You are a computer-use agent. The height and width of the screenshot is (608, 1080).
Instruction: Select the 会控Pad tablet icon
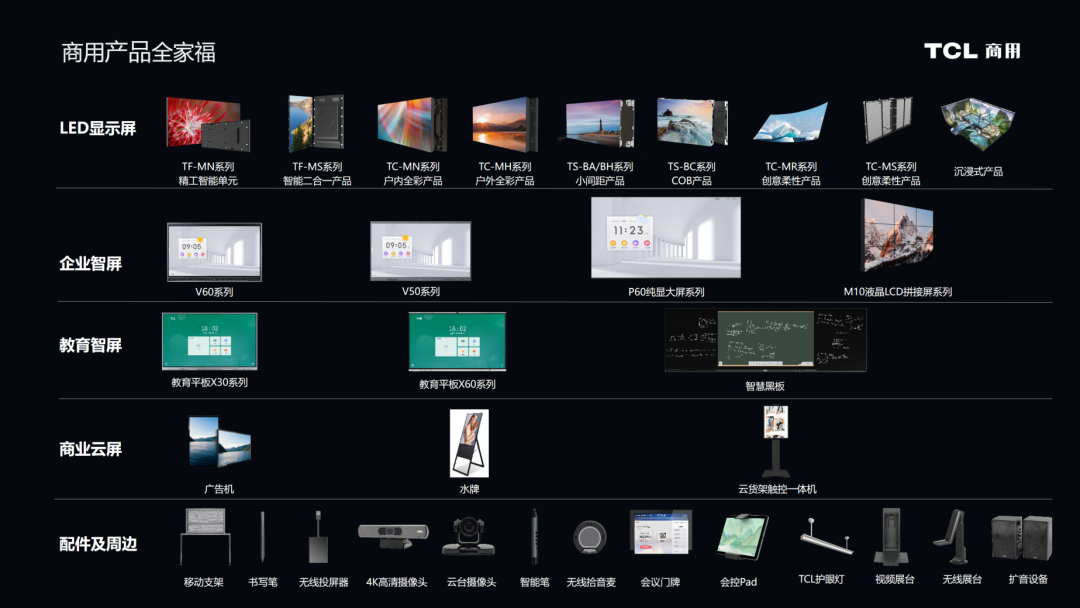[x=742, y=536]
